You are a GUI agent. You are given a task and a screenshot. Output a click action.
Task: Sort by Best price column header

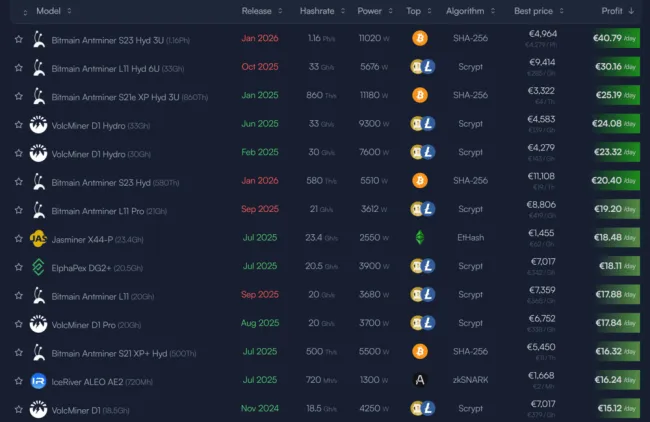click(535, 11)
